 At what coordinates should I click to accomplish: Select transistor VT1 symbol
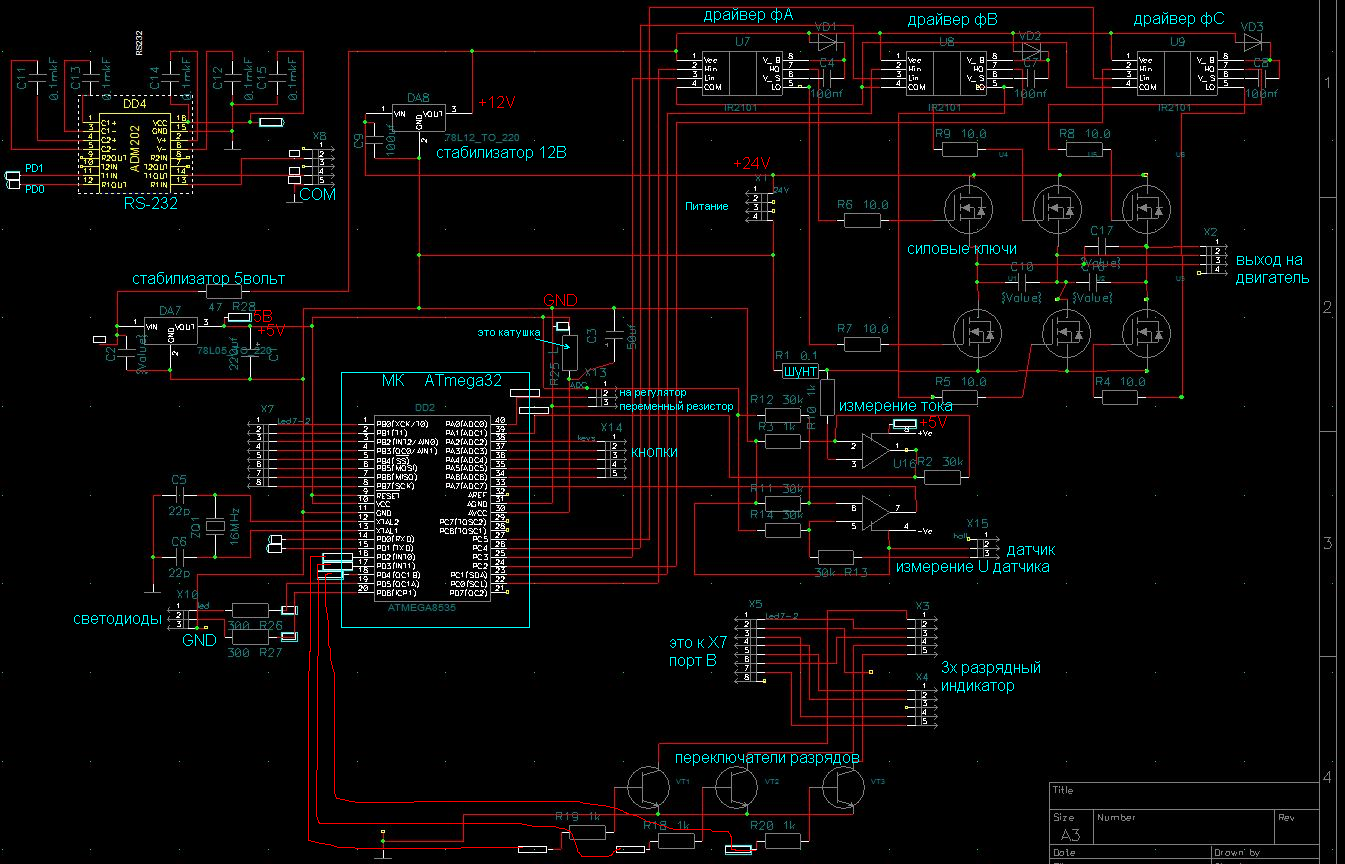[x=650, y=787]
